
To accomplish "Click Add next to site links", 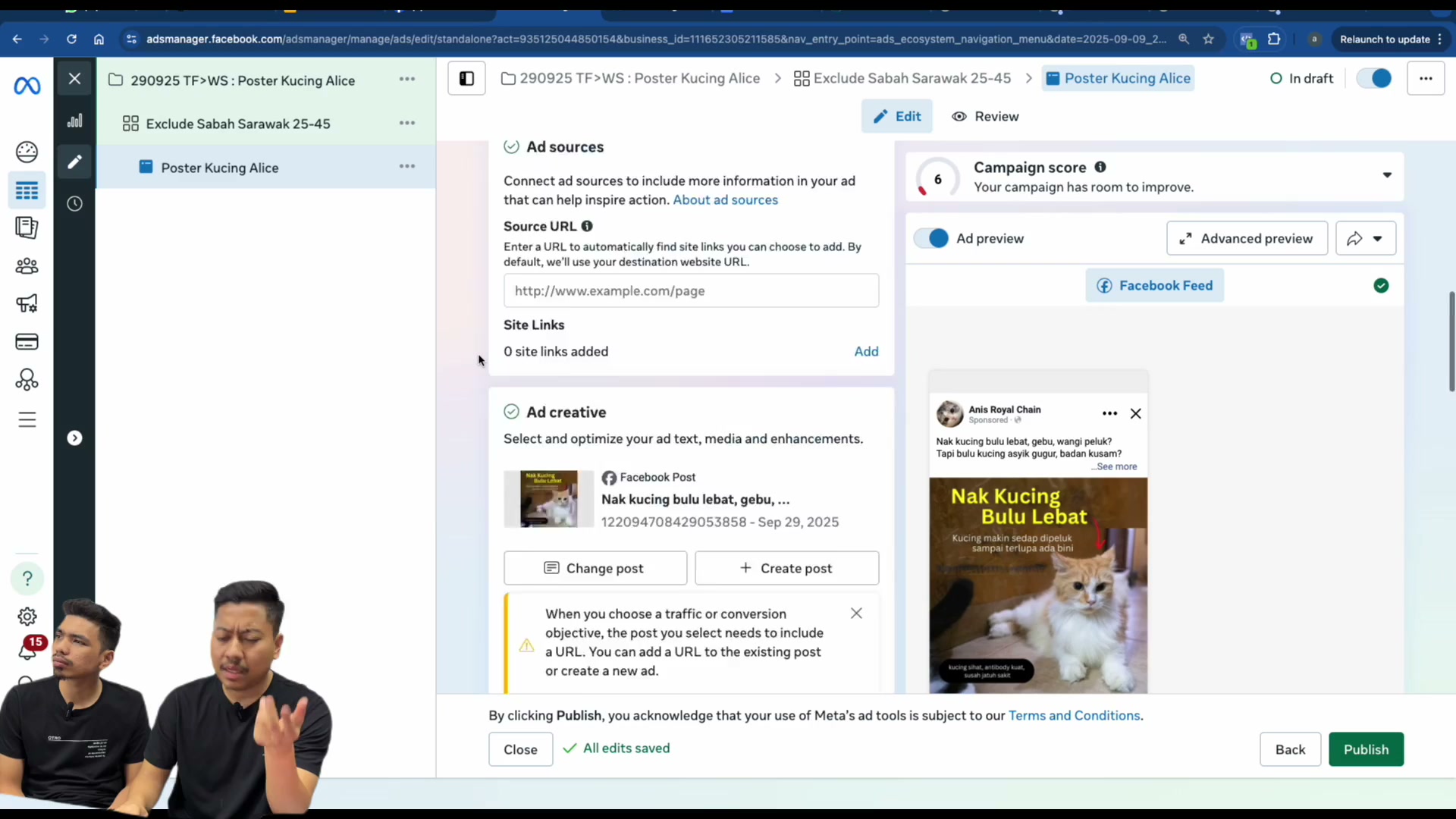I will coord(866,351).
